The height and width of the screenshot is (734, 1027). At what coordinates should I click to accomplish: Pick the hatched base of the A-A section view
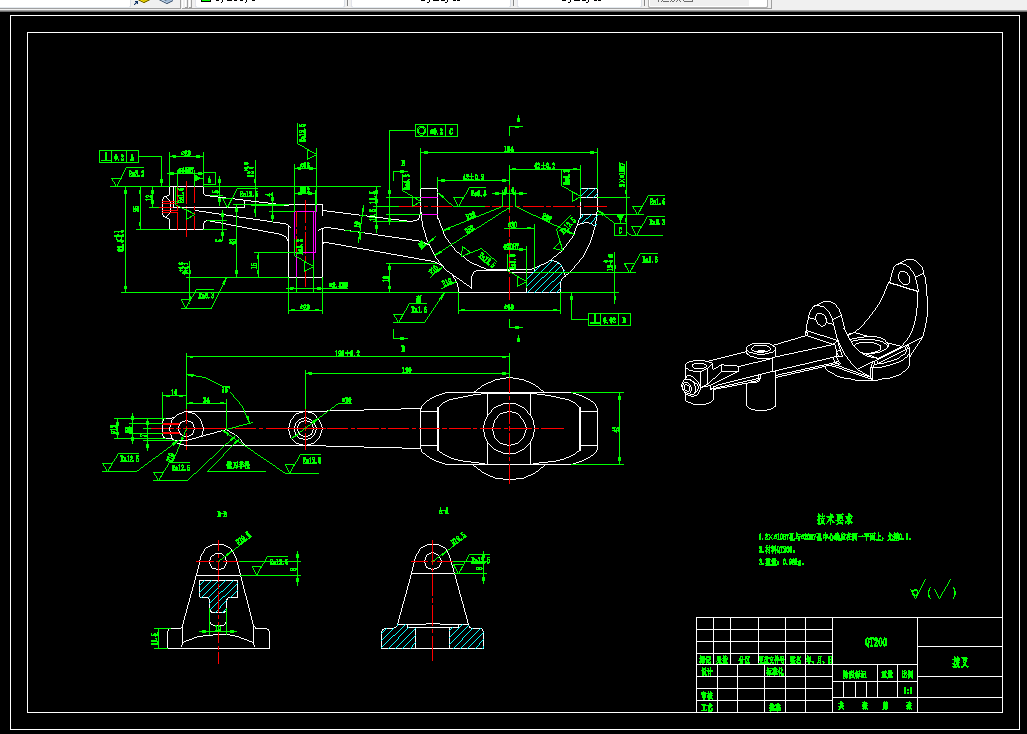click(432, 638)
